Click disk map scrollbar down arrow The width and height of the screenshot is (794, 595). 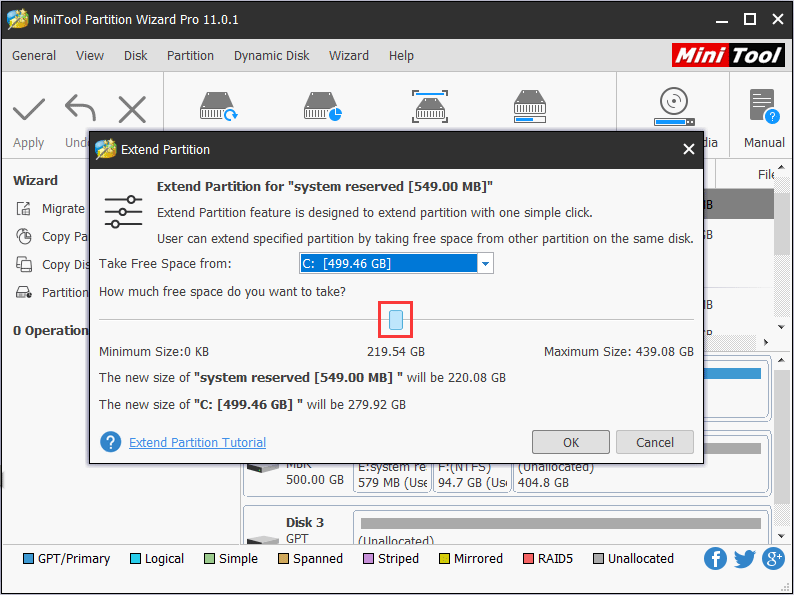781,536
